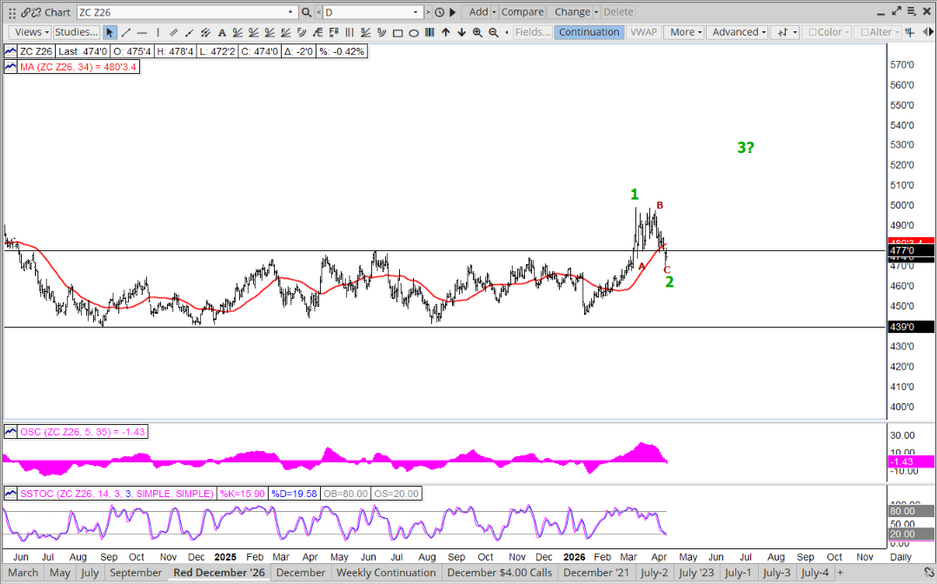
Task: Open the D interval dropdown
Action: click(415, 12)
